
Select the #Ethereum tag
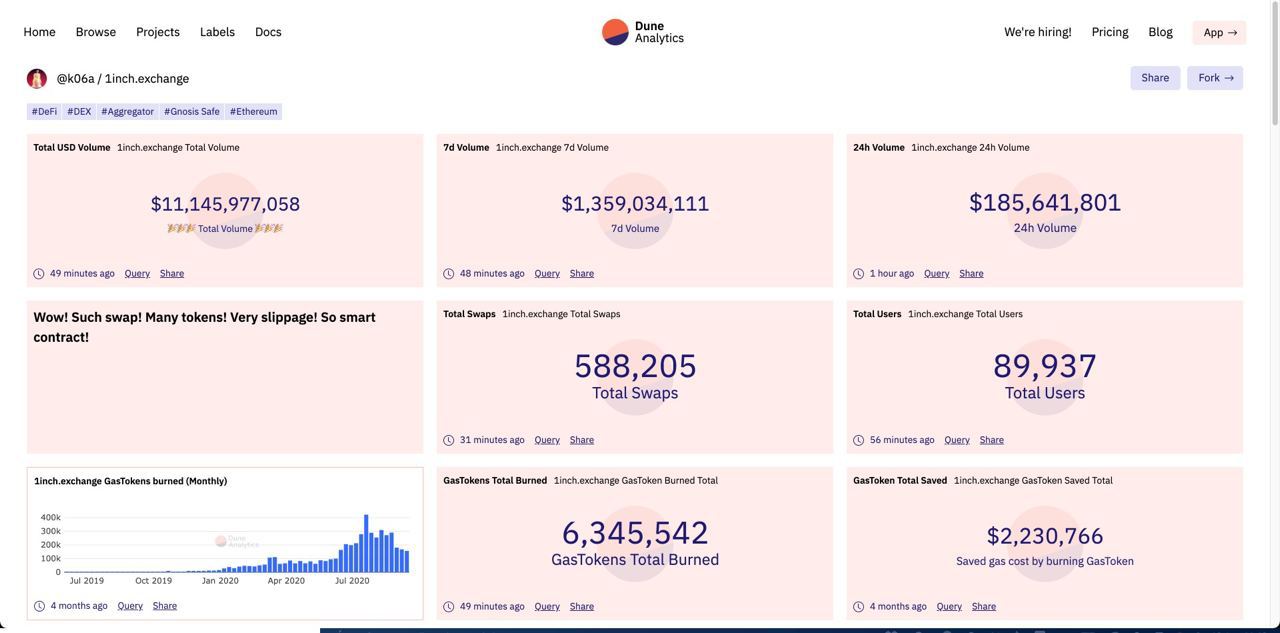(x=254, y=112)
